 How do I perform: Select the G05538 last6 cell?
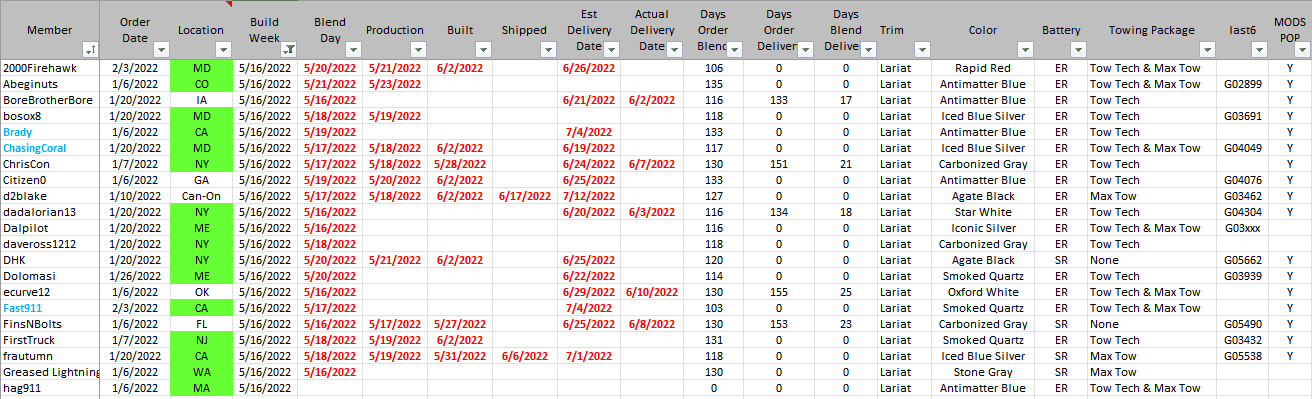click(x=1242, y=356)
